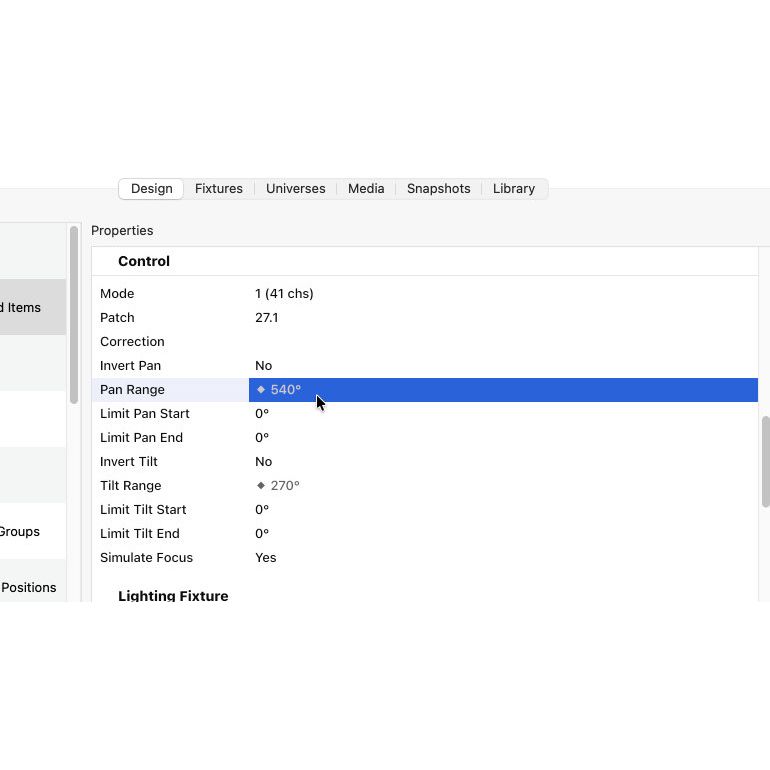Image resolution: width=770 pixels, height=770 pixels.
Task: Toggle the Invert Pan value 'No'
Action: pyautogui.click(x=264, y=366)
